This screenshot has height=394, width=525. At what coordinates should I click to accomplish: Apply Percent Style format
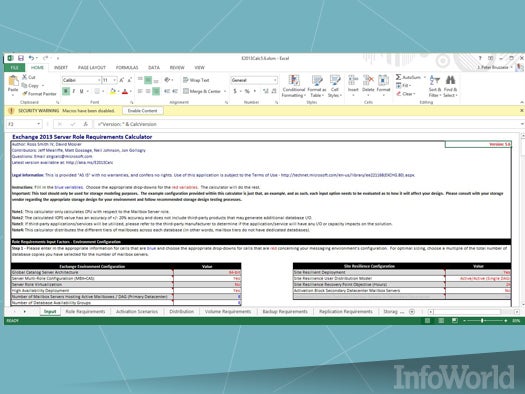click(x=247, y=91)
